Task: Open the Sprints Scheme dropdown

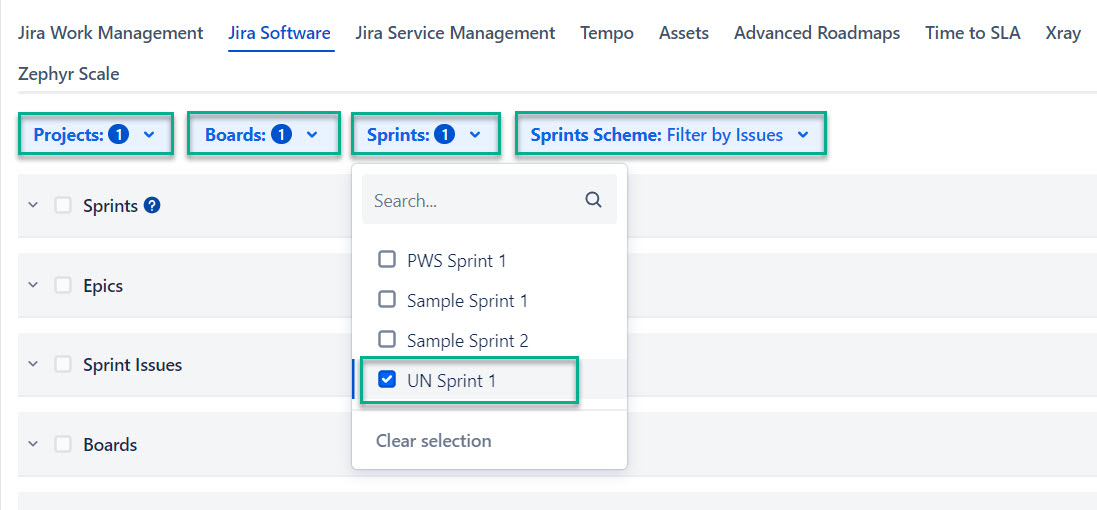Action: (x=670, y=134)
